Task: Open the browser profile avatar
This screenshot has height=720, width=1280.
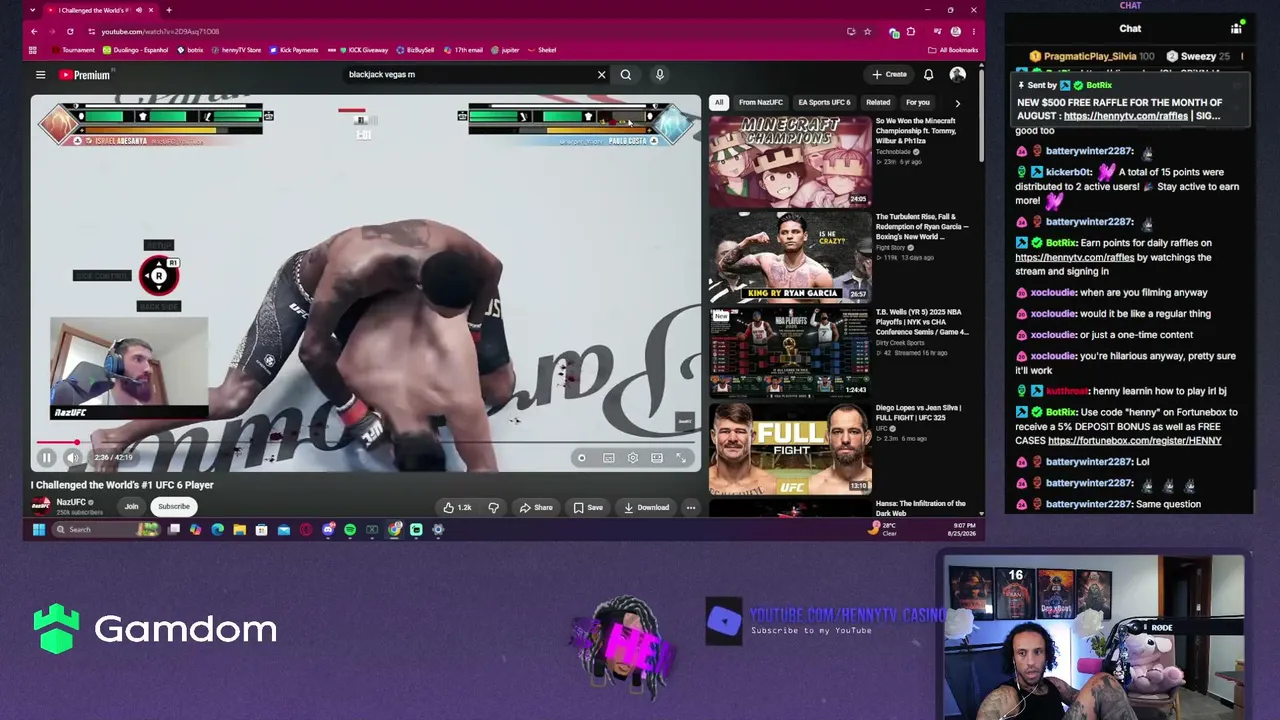Action: tap(956, 31)
